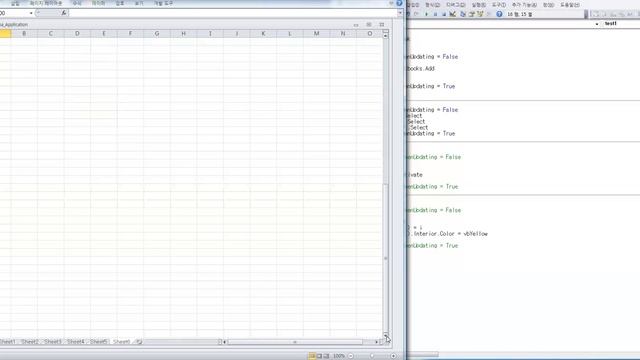
Task: Click the zoom out minus button
Action: [x=351, y=356]
